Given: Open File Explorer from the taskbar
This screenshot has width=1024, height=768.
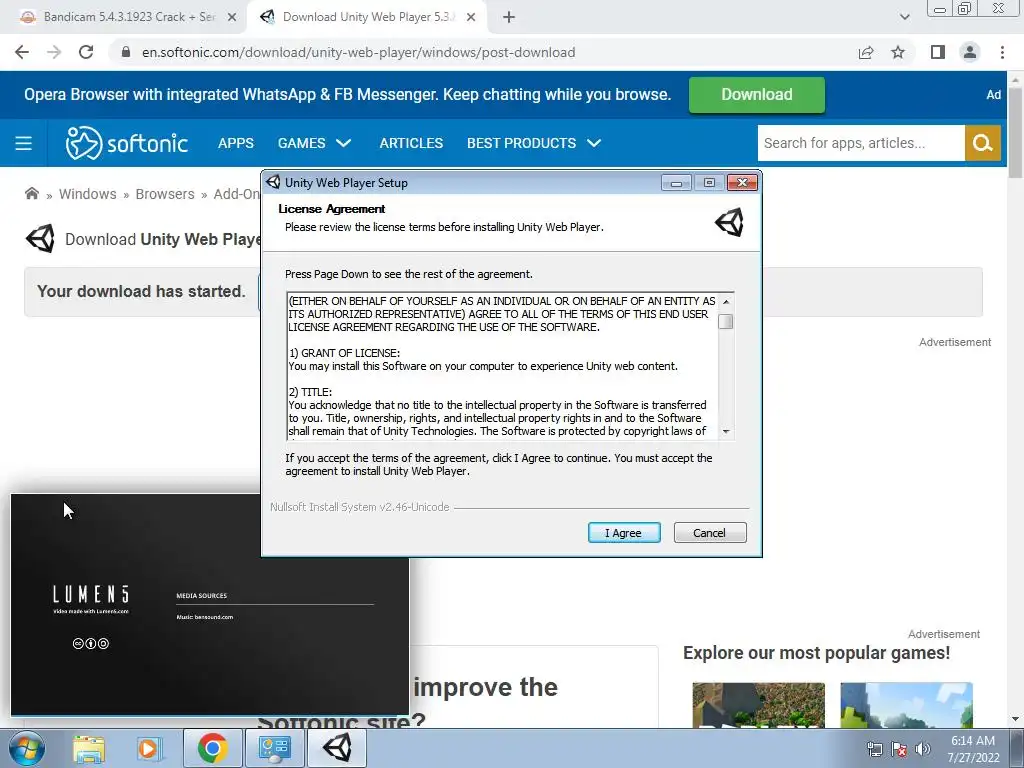Looking at the screenshot, I should click(x=89, y=748).
